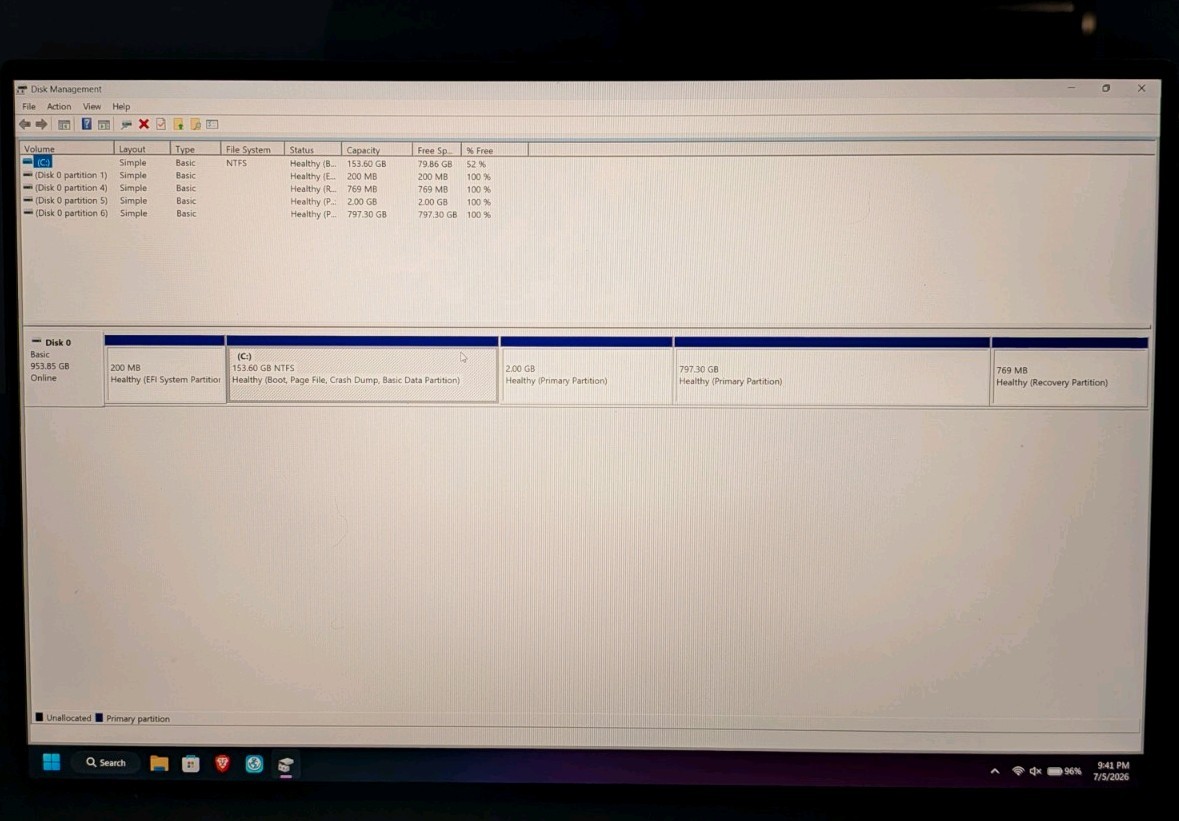This screenshot has height=821, width=1179.
Task: Click the black Unallocated legend swatch
Action: point(39,717)
